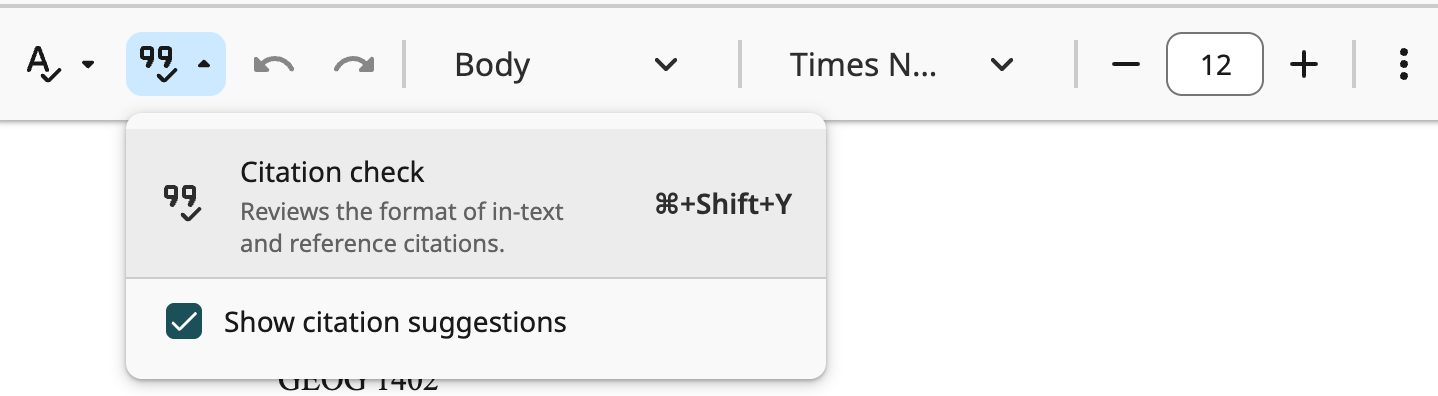
Task: Click the chevron next to the font name
Action: 1001,65
